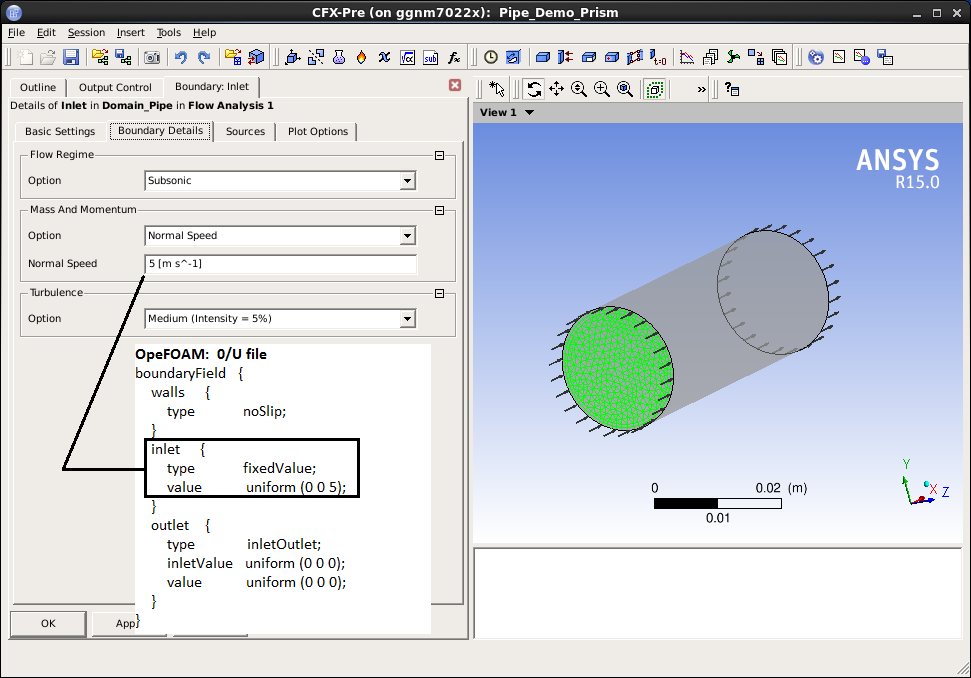Open Flow Regime Option dropdown Subsonic

pyautogui.click(x=280, y=181)
